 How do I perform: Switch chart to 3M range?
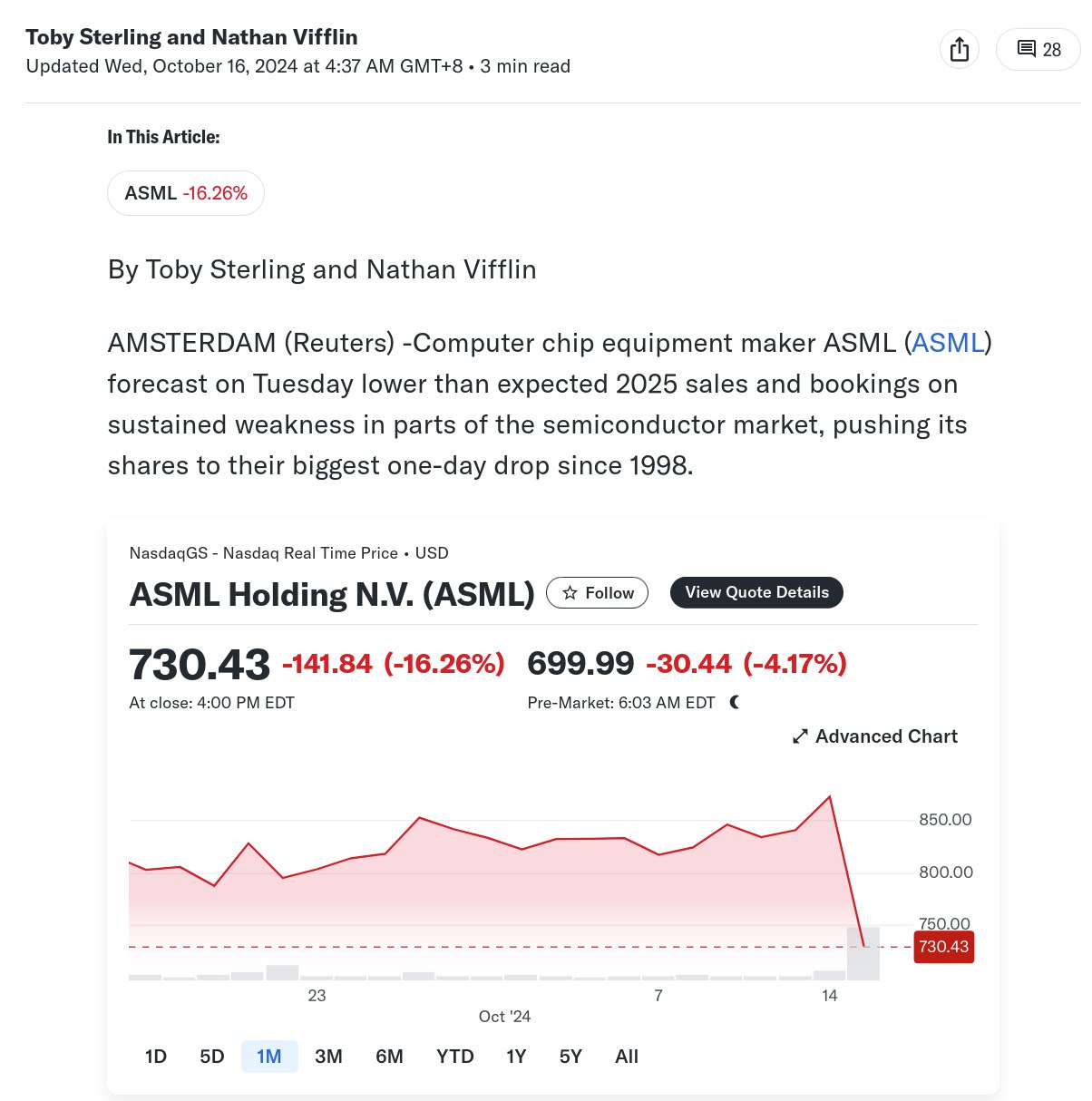328,1057
